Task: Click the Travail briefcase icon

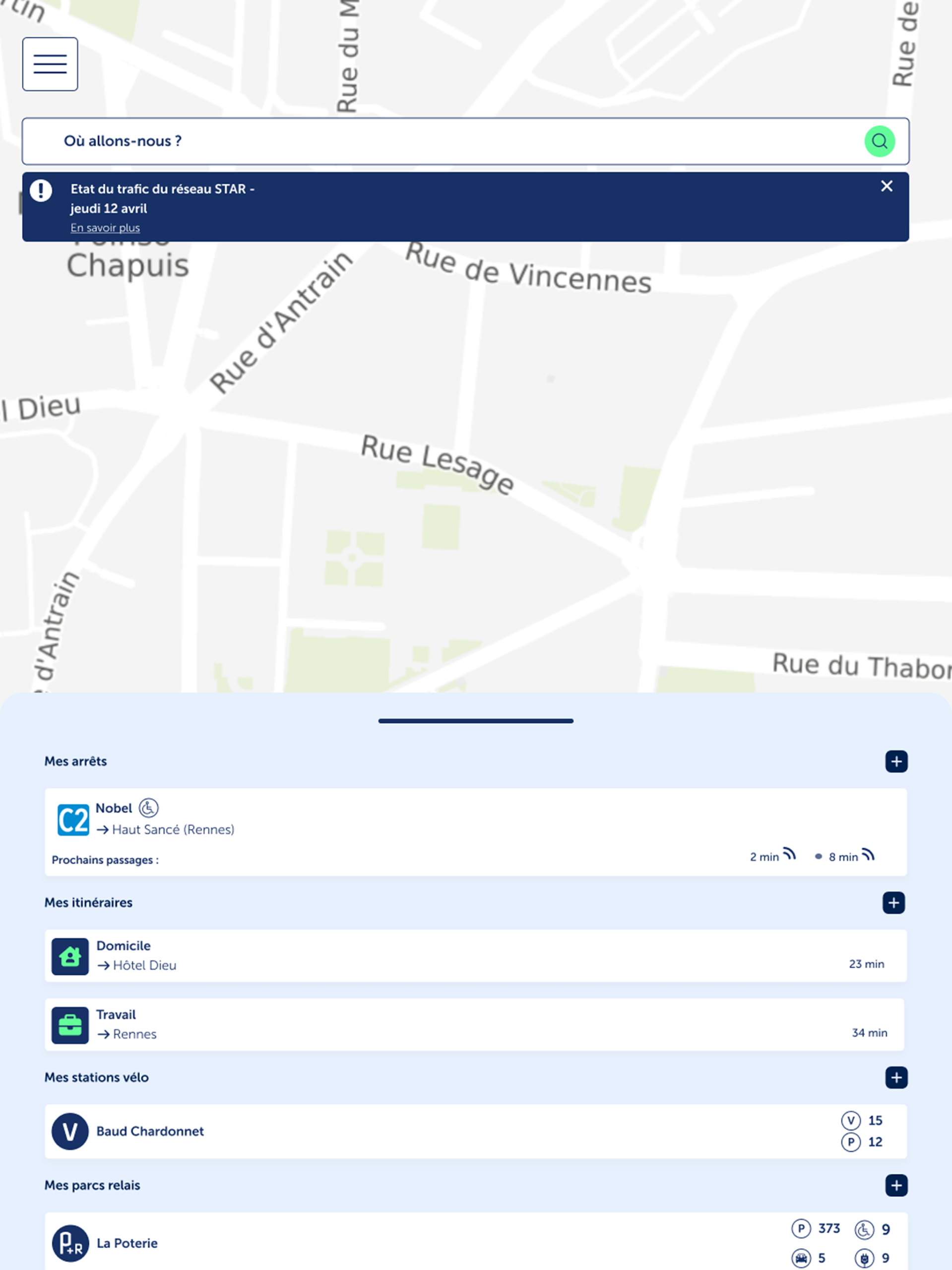Action: [70, 1025]
